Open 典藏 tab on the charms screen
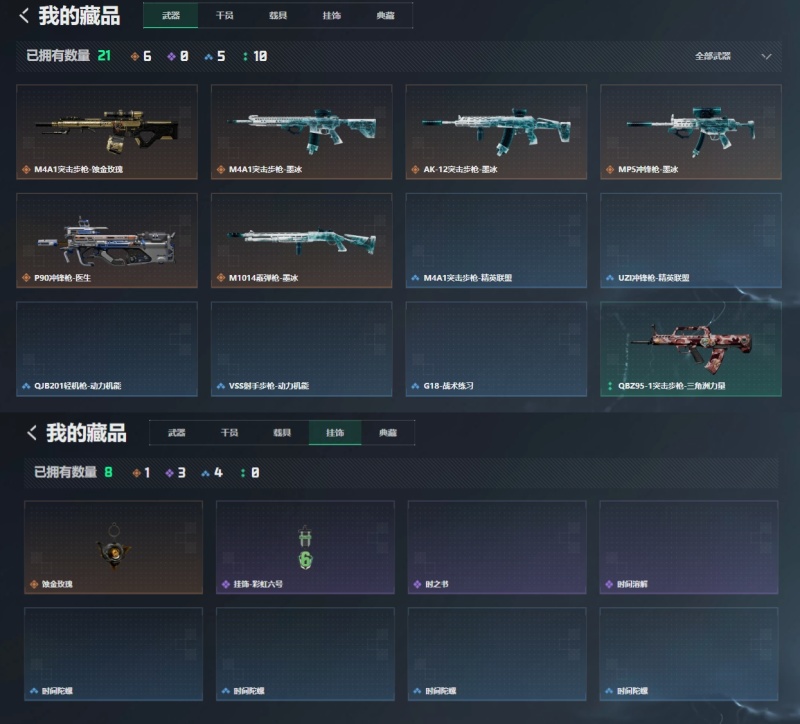The image size is (800, 724). coord(388,433)
